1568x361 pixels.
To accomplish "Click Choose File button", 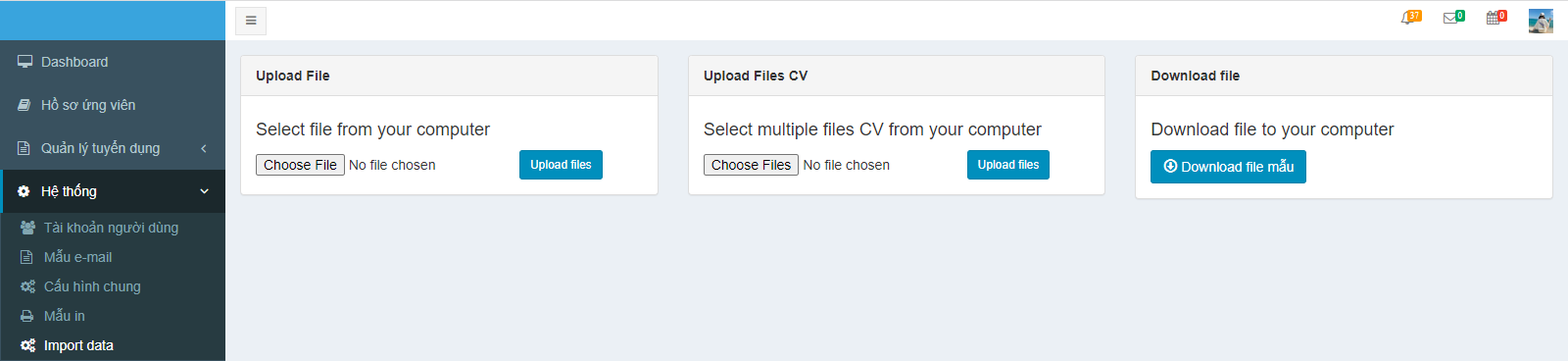I will coord(300,165).
